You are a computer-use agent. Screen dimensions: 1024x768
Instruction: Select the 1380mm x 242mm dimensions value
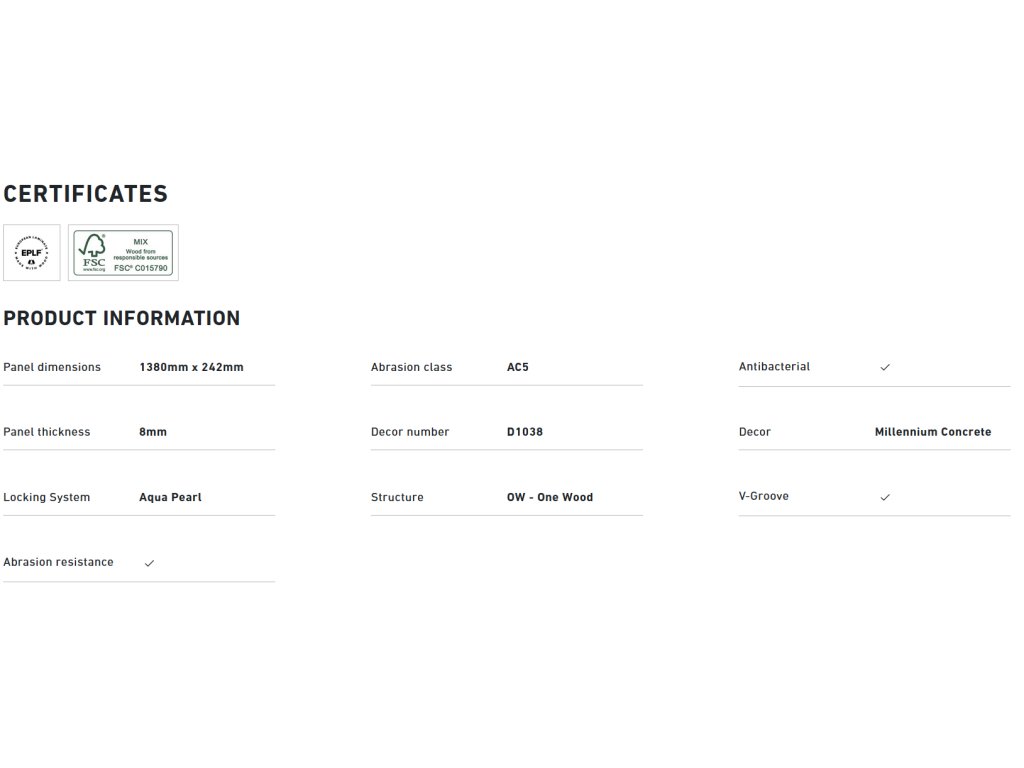pyautogui.click(x=191, y=367)
